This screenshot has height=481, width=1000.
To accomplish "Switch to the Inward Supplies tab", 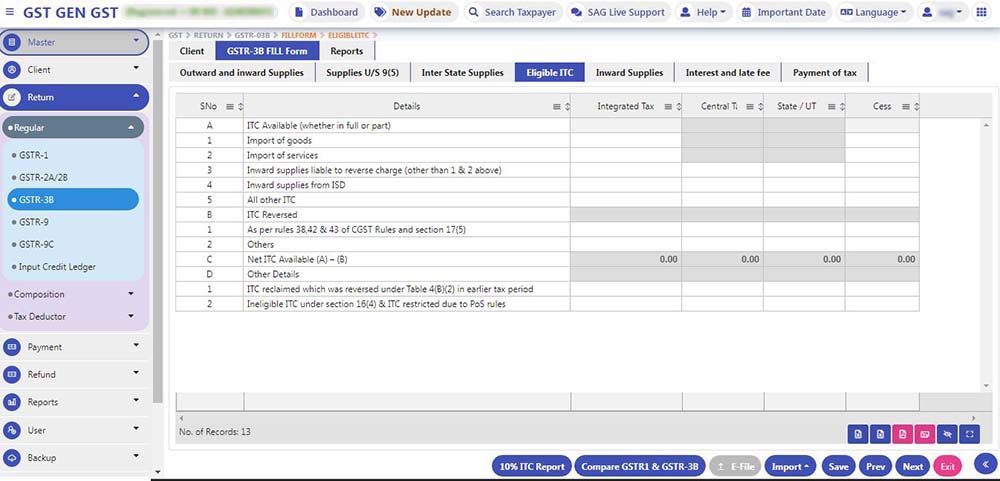I will coord(629,73).
